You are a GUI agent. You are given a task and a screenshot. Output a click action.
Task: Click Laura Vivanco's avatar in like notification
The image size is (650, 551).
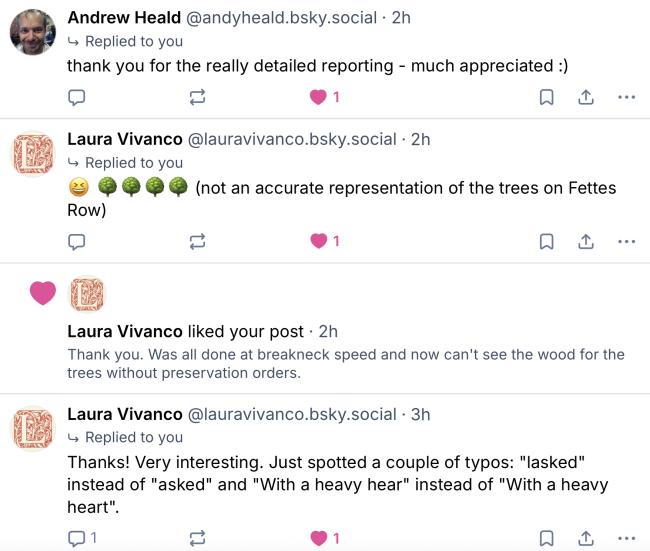[86, 294]
